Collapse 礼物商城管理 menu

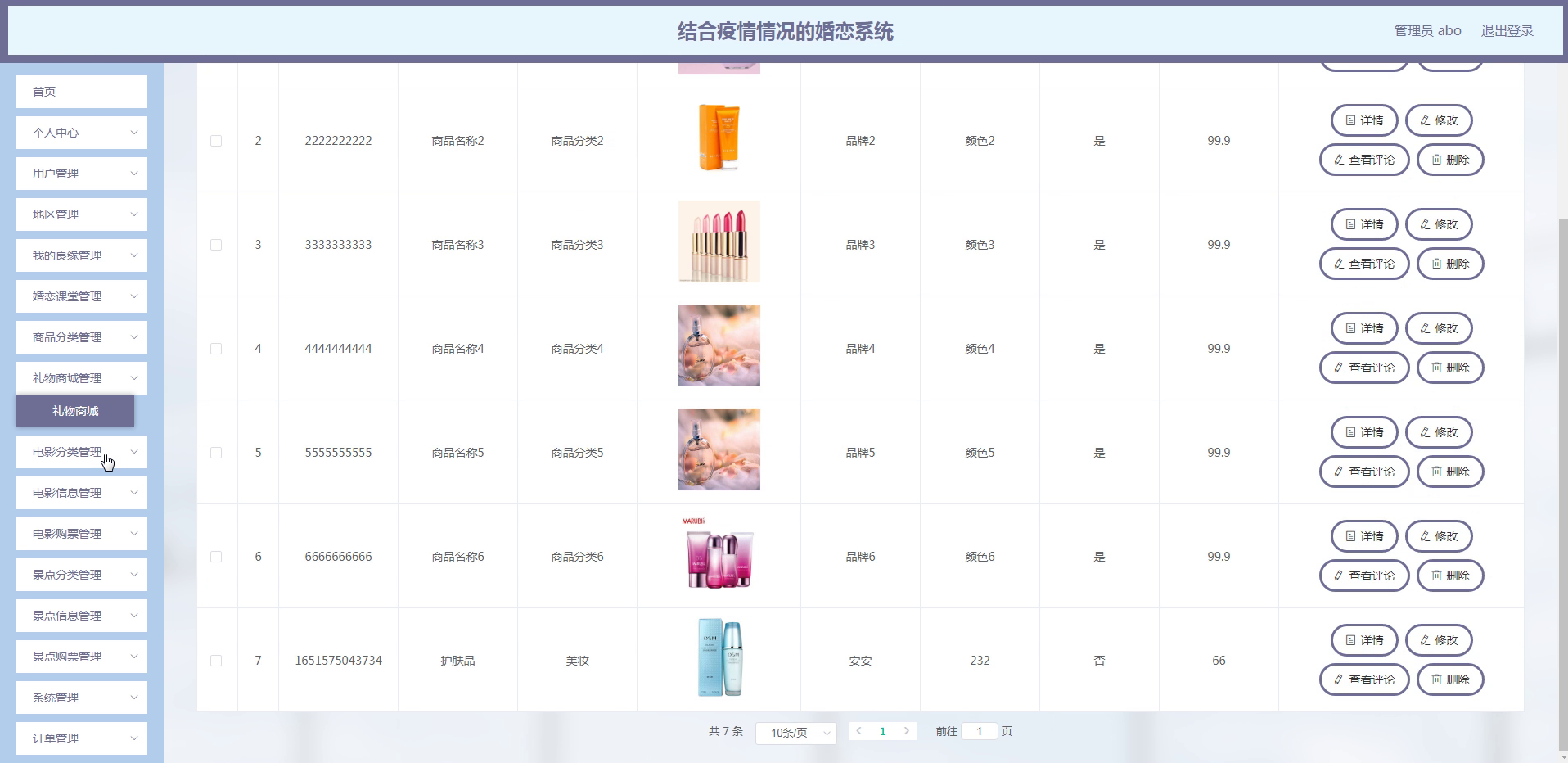[82, 378]
